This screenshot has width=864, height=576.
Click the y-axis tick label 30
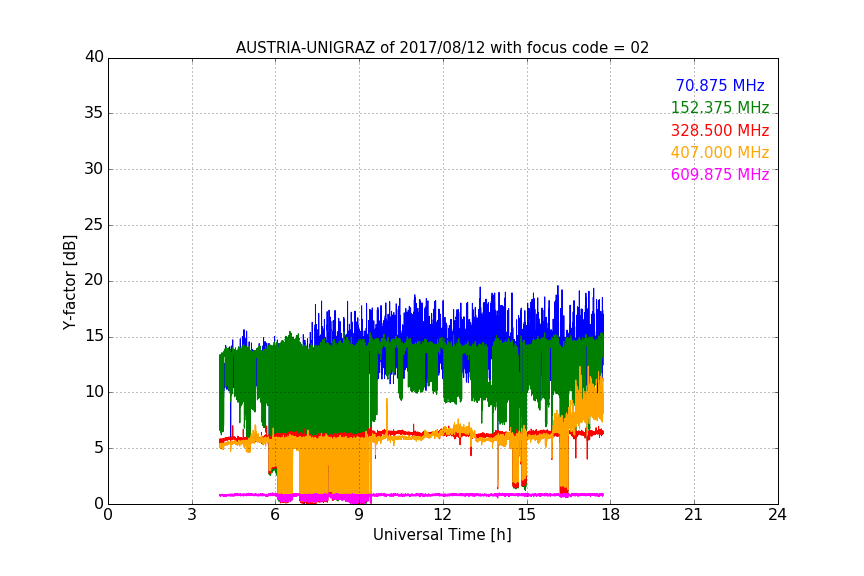pos(94,169)
